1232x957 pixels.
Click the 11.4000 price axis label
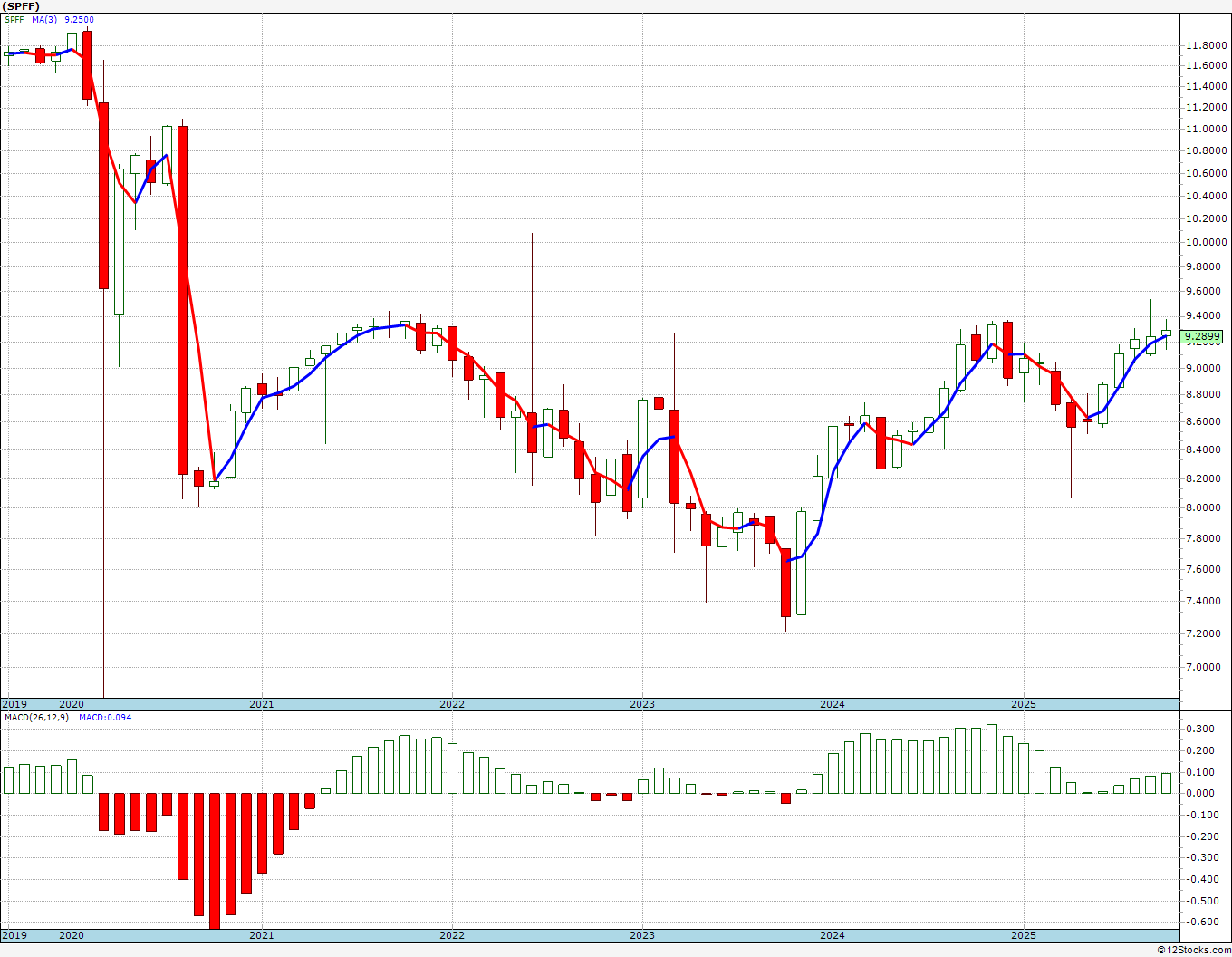pyautogui.click(x=1208, y=87)
